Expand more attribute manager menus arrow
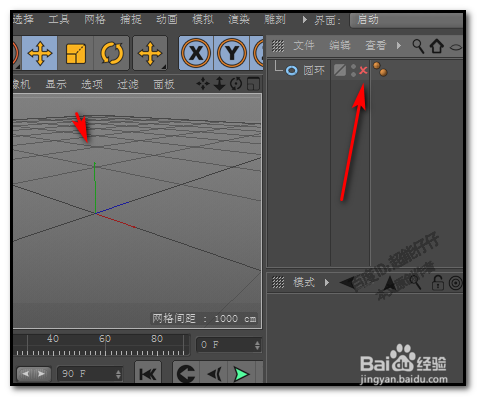Viewport: 477px width, 397px height. coord(327,283)
